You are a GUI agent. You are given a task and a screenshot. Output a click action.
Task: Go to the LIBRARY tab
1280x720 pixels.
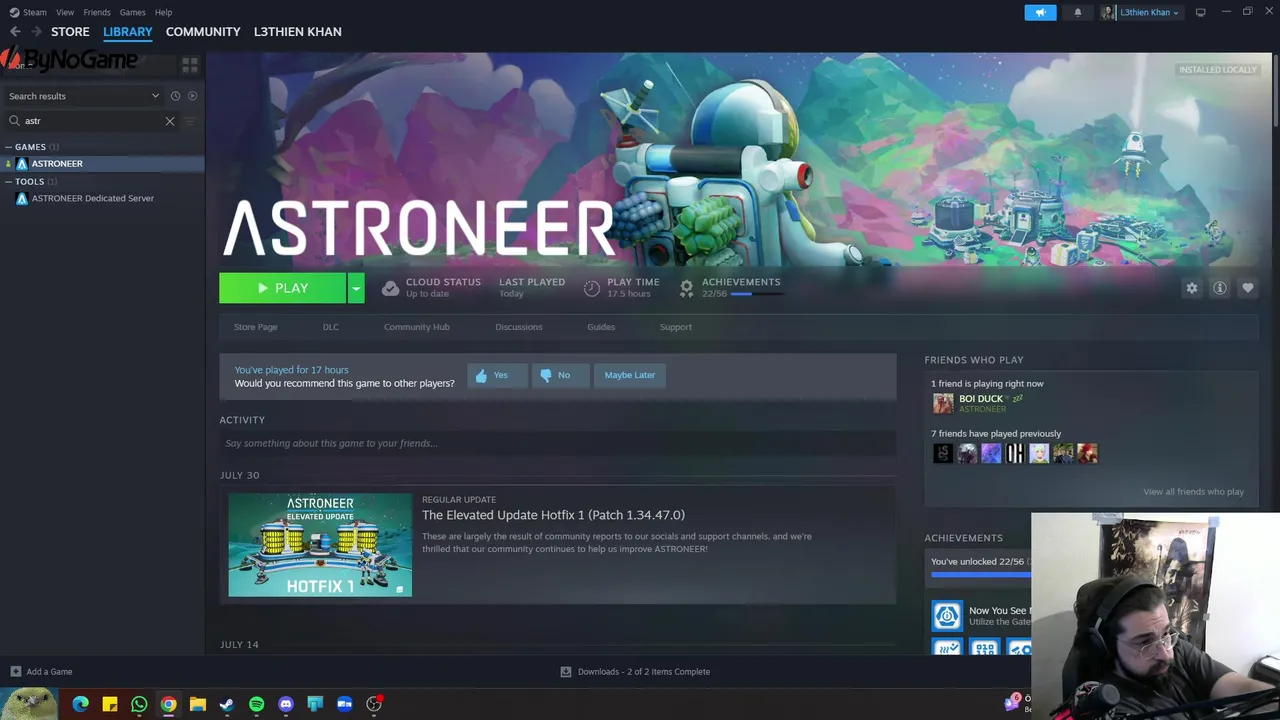[x=128, y=32]
